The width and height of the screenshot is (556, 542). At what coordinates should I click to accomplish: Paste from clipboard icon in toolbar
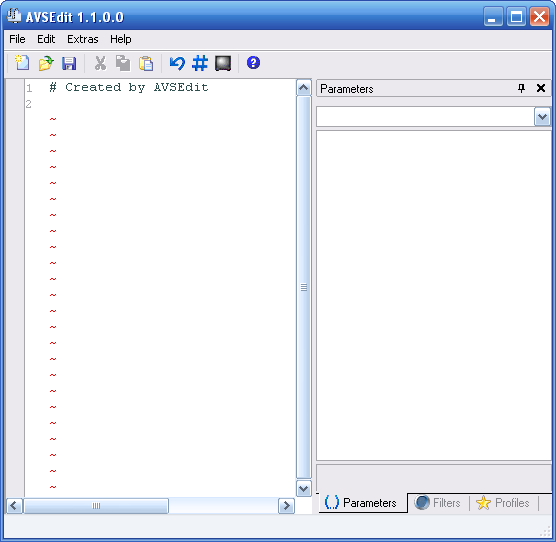pyautogui.click(x=146, y=63)
